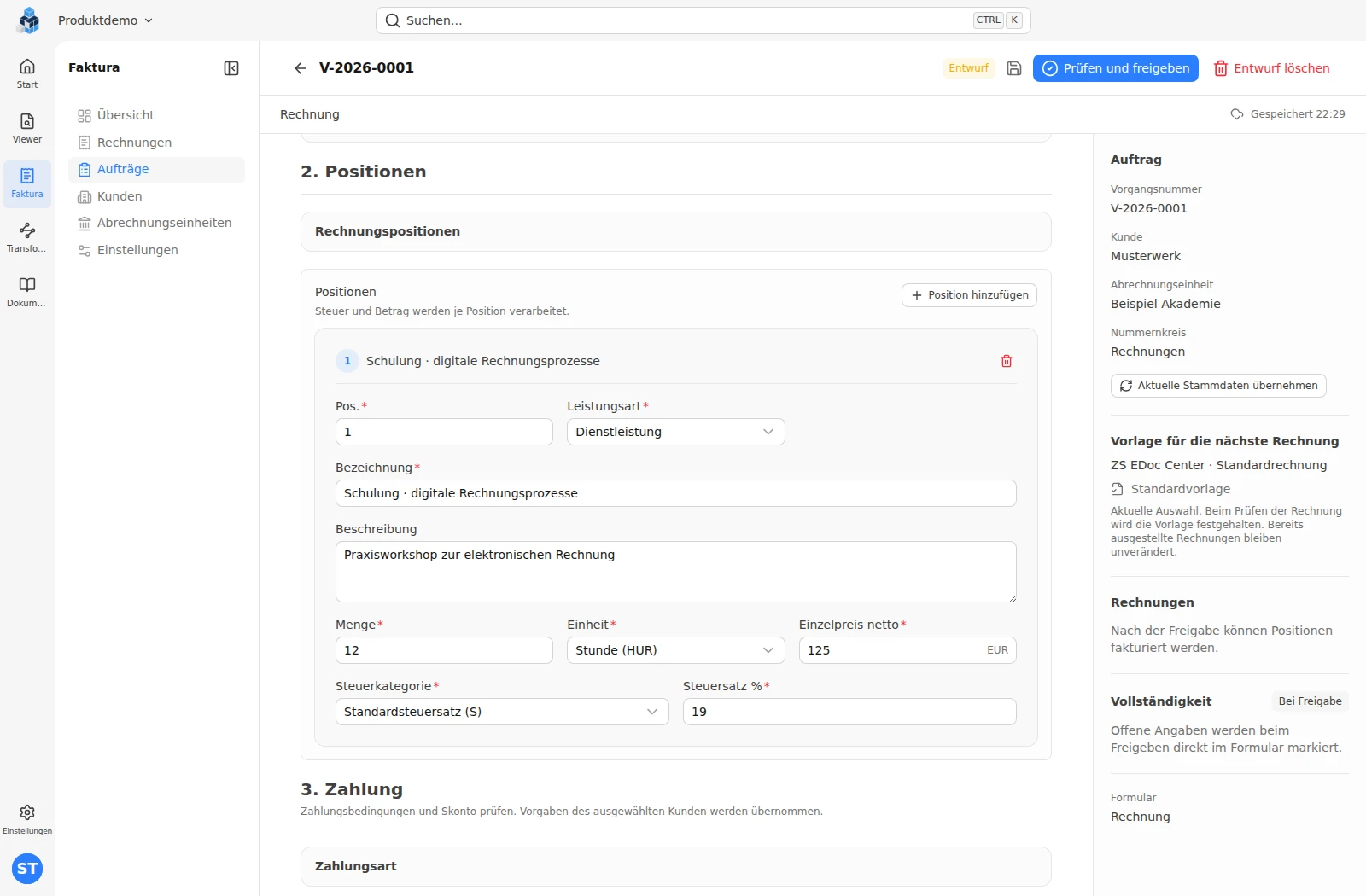
Task: Open the Viewer module
Action: [x=27, y=128]
